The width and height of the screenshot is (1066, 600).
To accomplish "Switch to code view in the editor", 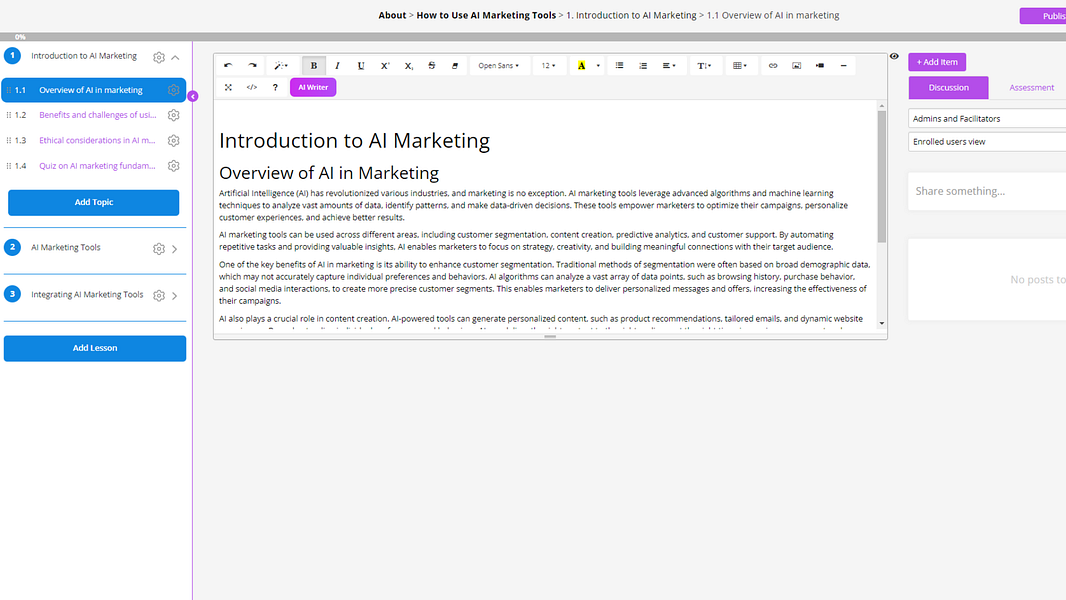I will point(252,87).
